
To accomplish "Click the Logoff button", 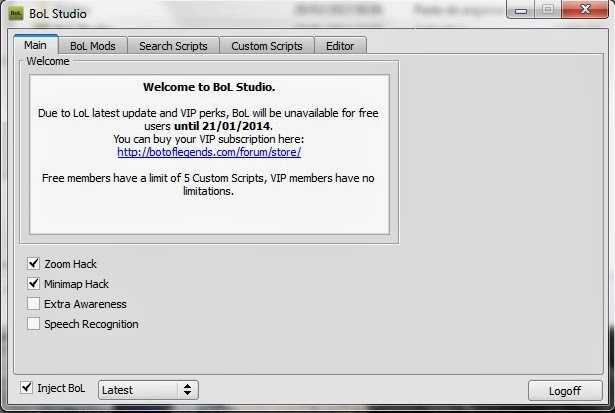I will [565, 391].
